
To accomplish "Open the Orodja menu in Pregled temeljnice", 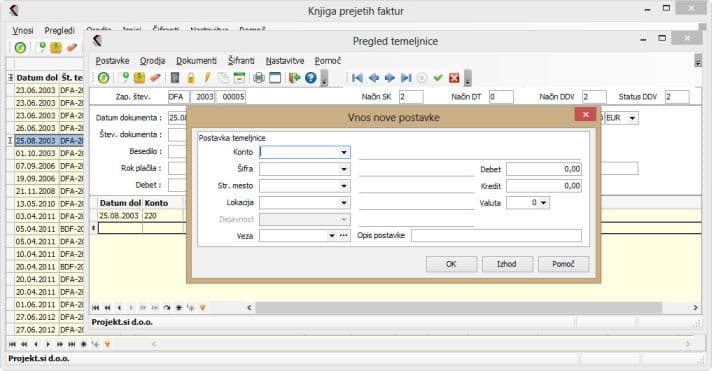I will (152, 61).
